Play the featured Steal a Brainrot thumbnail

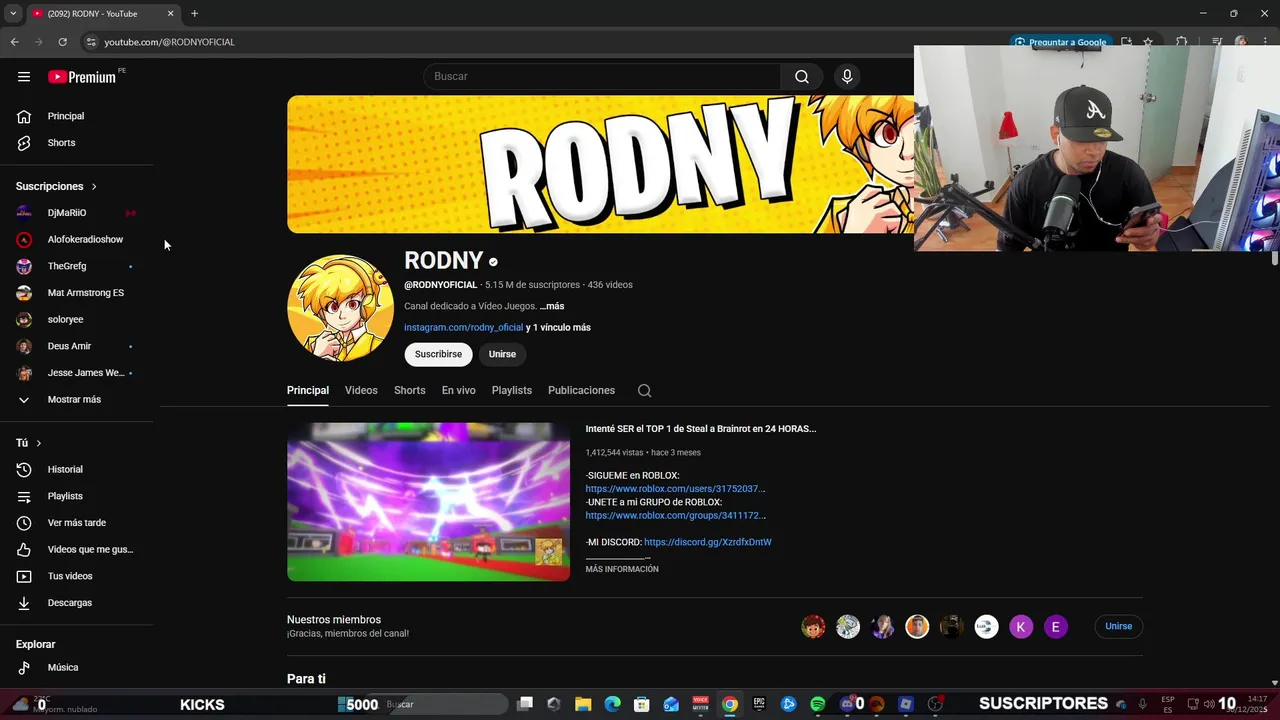(x=428, y=502)
